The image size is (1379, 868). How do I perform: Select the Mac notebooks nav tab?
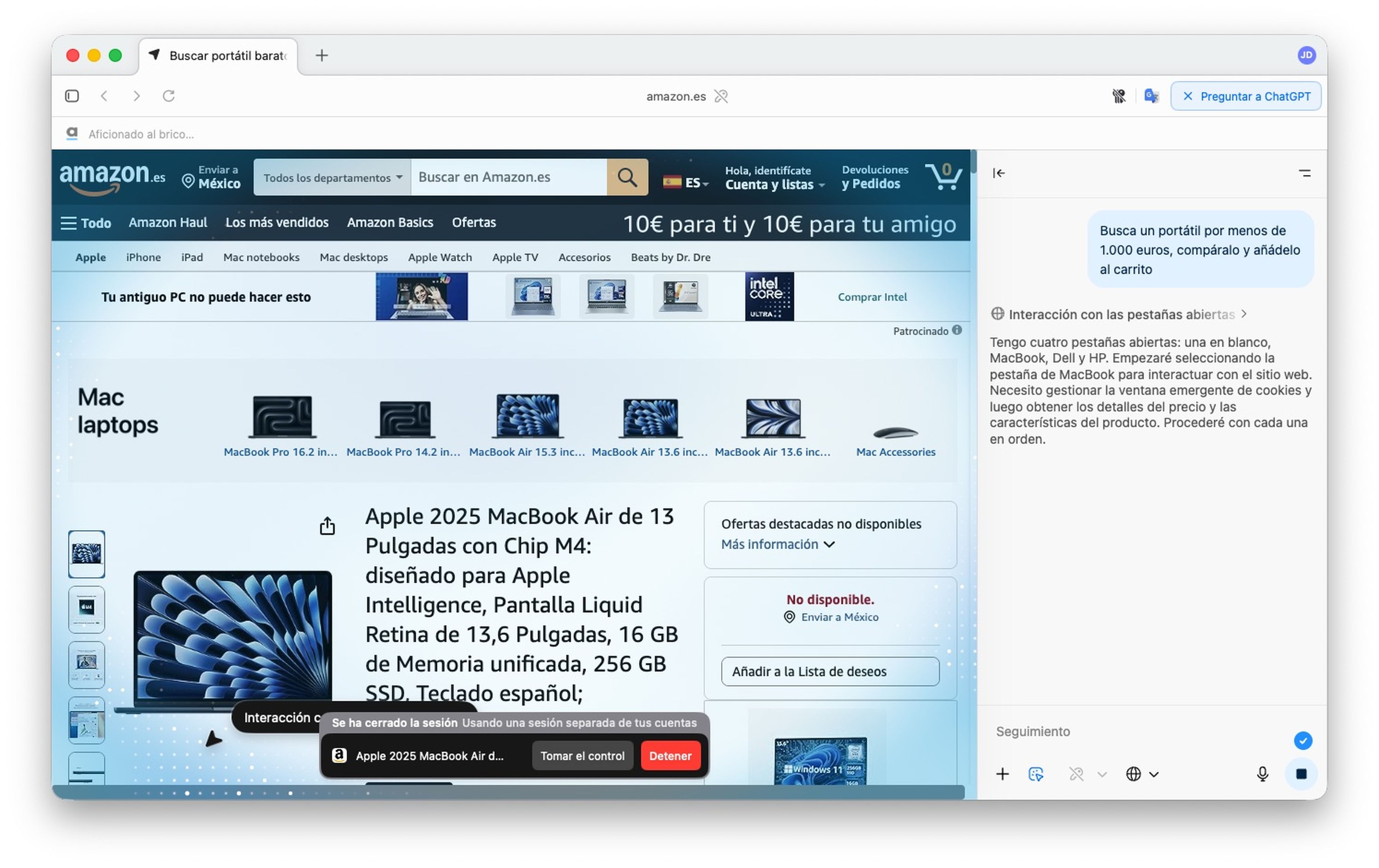261,257
